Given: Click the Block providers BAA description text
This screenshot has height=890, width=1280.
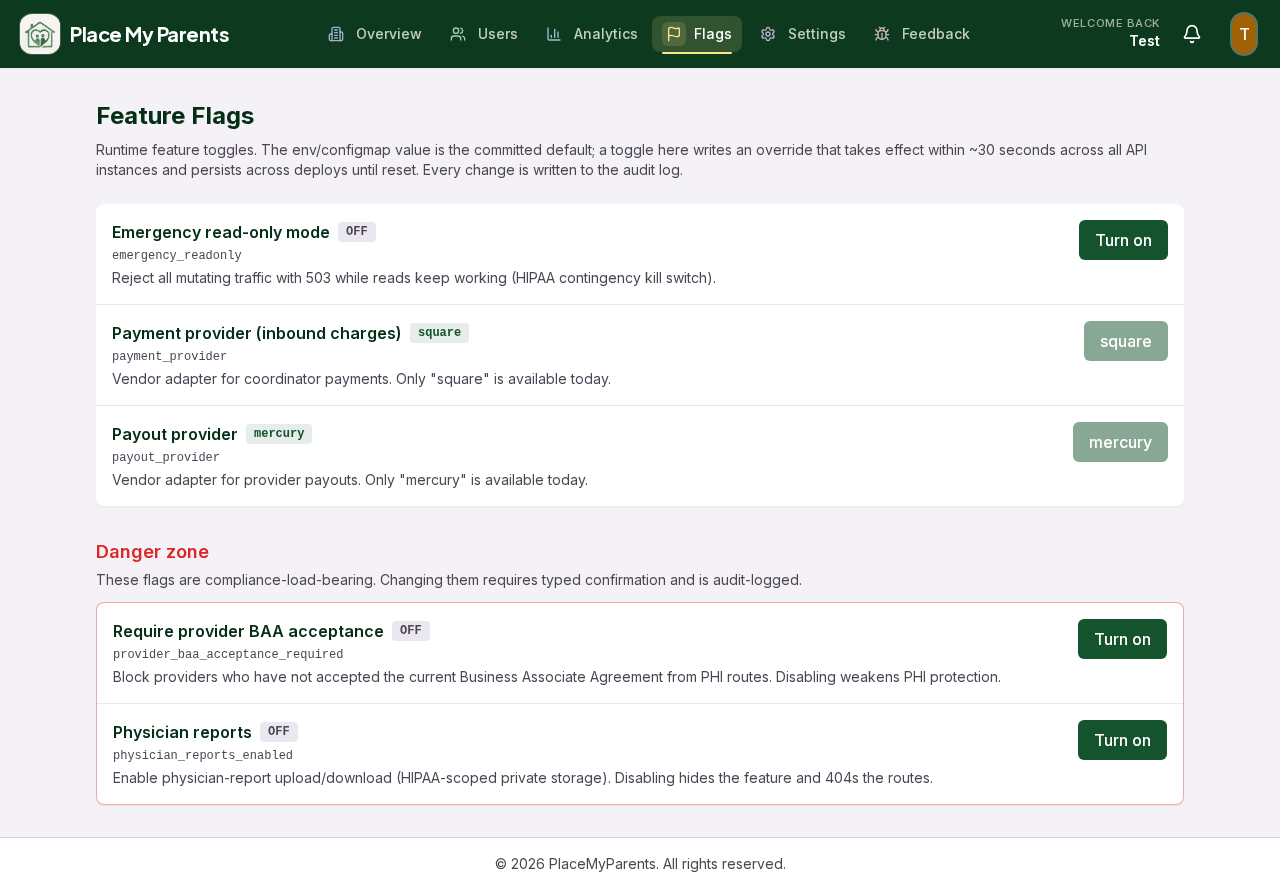Looking at the screenshot, I should [x=557, y=677].
